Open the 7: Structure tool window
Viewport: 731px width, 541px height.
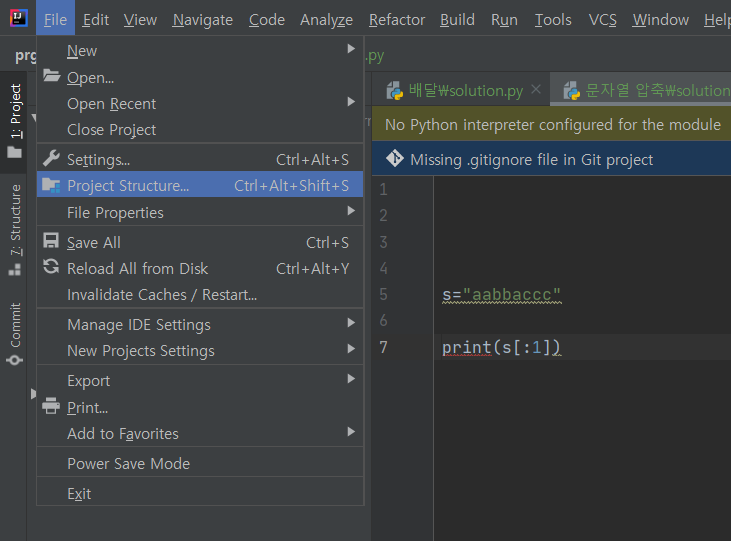coord(14,229)
